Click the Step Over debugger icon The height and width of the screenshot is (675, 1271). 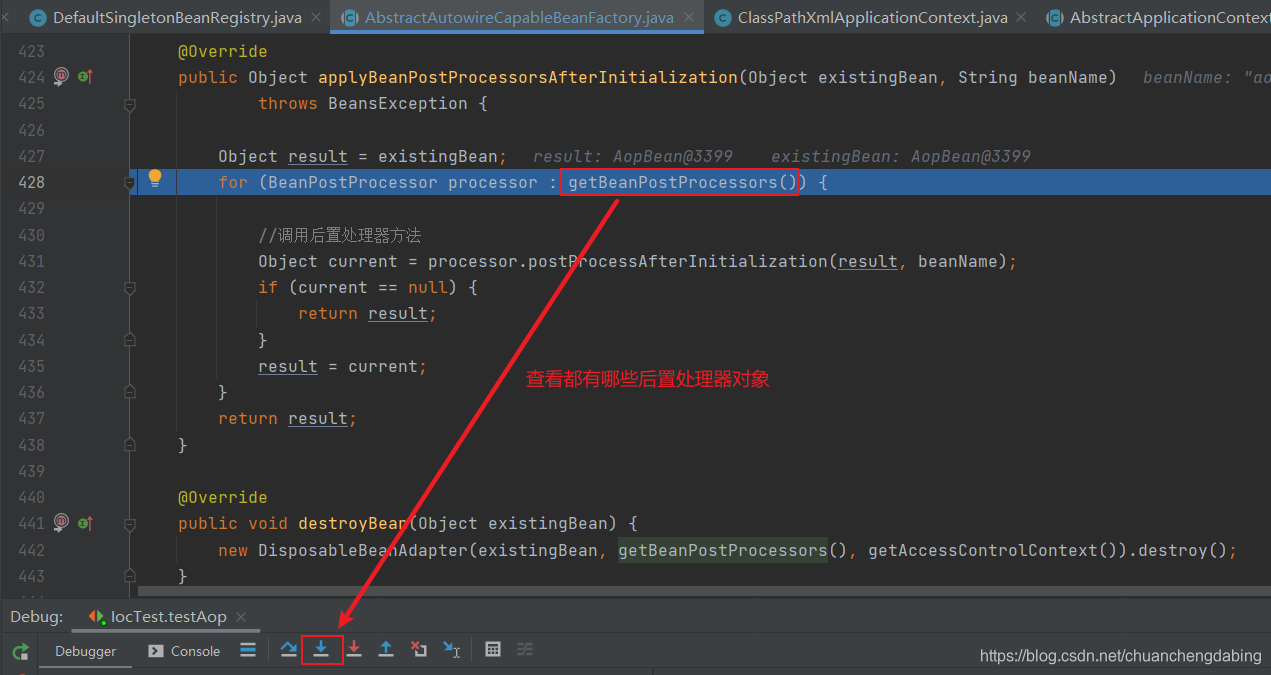(289, 650)
